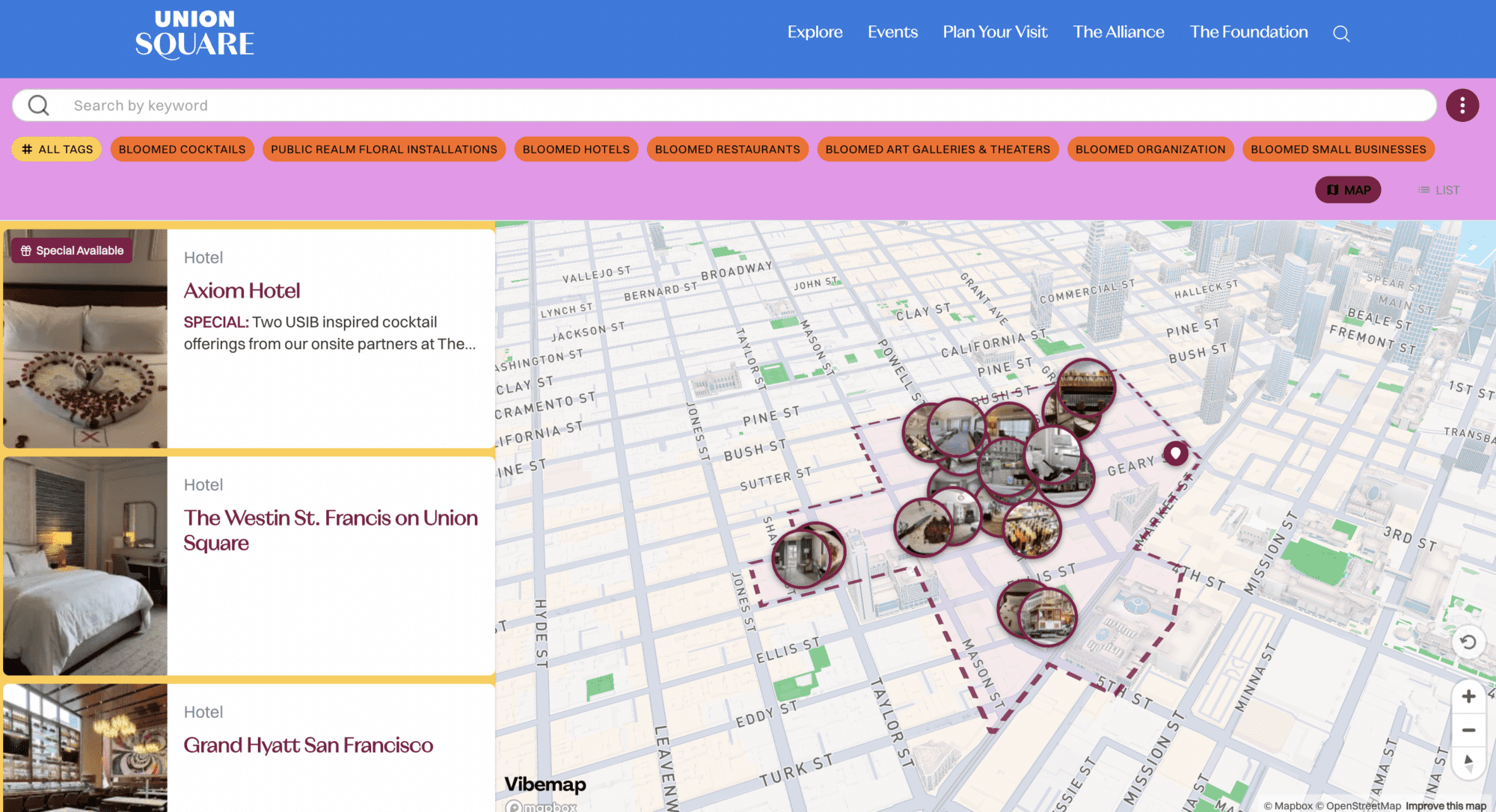This screenshot has width=1496, height=812.
Task: Click the Vibemap logo on the map
Action: [x=545, y=784]
